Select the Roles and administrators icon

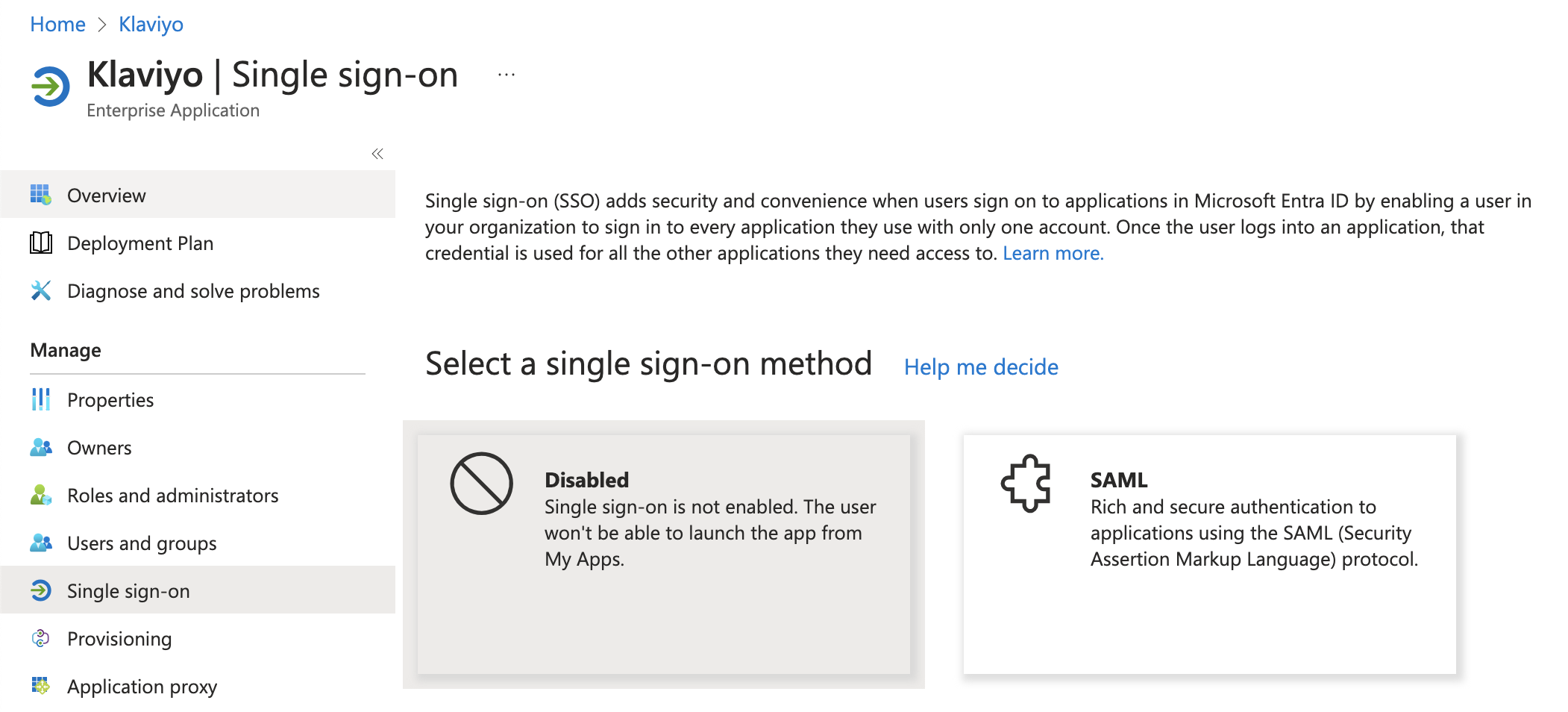click(43, 495)
